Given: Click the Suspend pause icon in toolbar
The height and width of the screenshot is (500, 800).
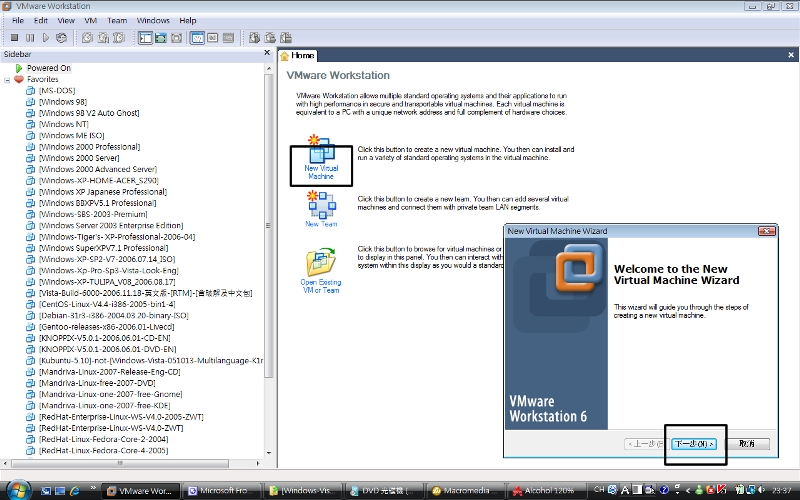Looking at the screenshot, I should (30, 38).
